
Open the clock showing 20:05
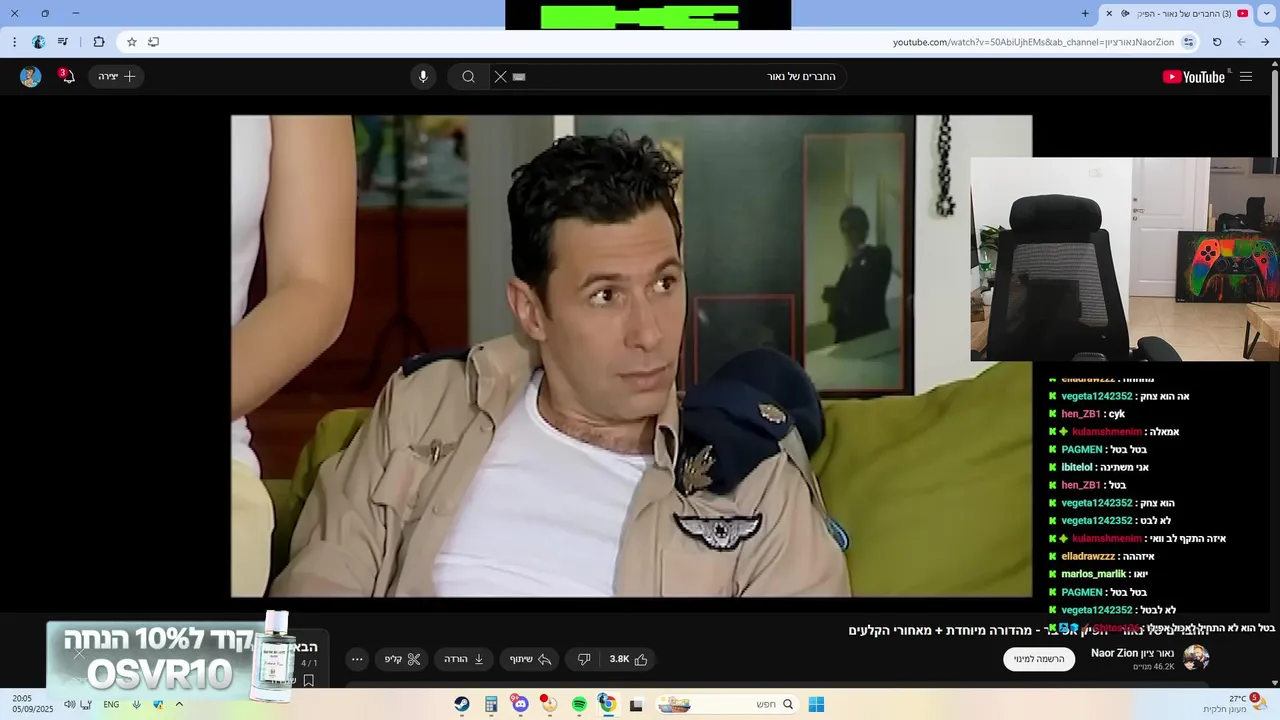coord(33,703)
